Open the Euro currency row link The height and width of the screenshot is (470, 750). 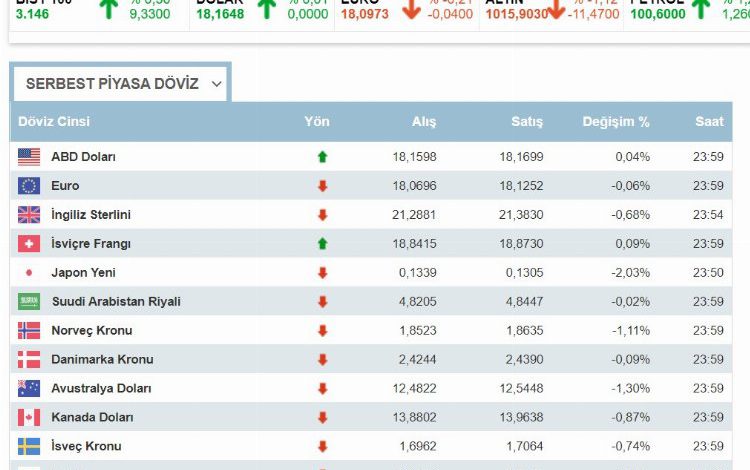(x=65, y=186)
